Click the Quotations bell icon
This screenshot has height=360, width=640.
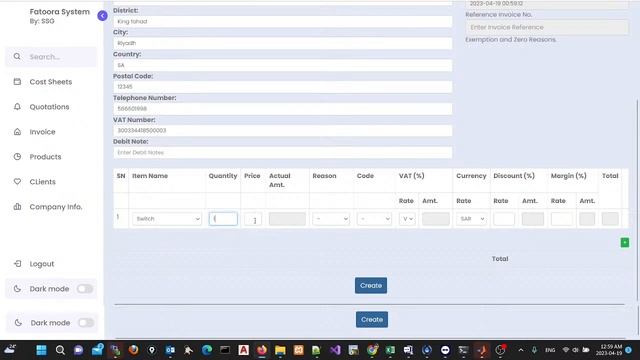click(x=17, y=107)
